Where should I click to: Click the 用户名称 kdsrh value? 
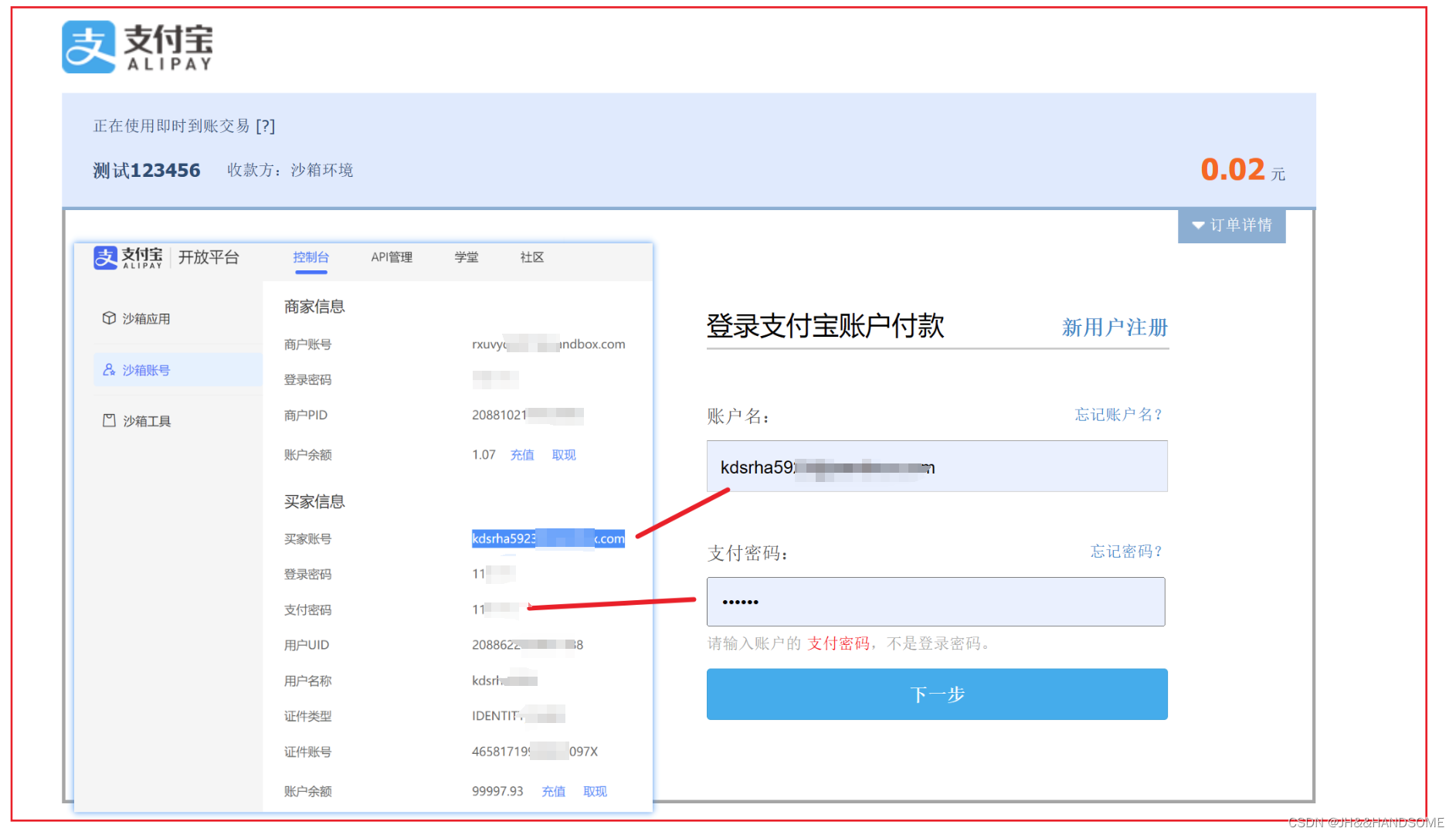point(504,681)
